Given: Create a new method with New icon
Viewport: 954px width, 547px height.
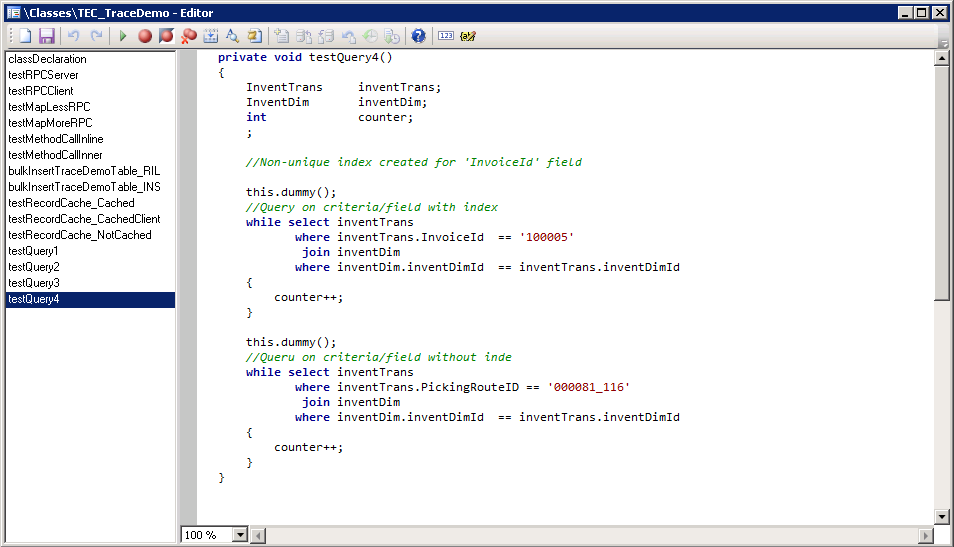Looking at the screenshot, I should [25, 36].
